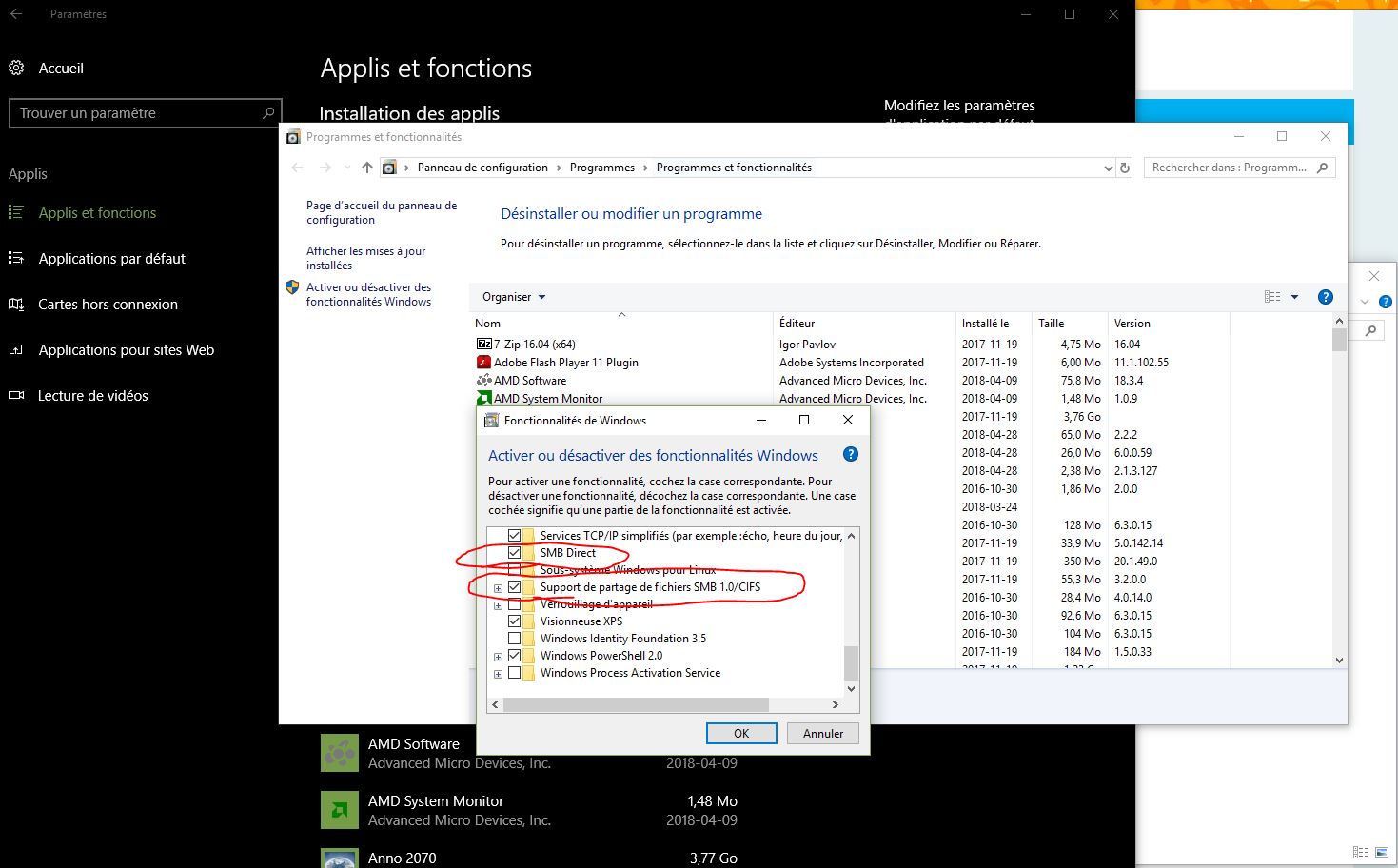The image size is (1398, 868).
Task: Enable Windows Identity Foundation 3.5 checkbox
Action: pyautogui.click(x=515, y=639)
